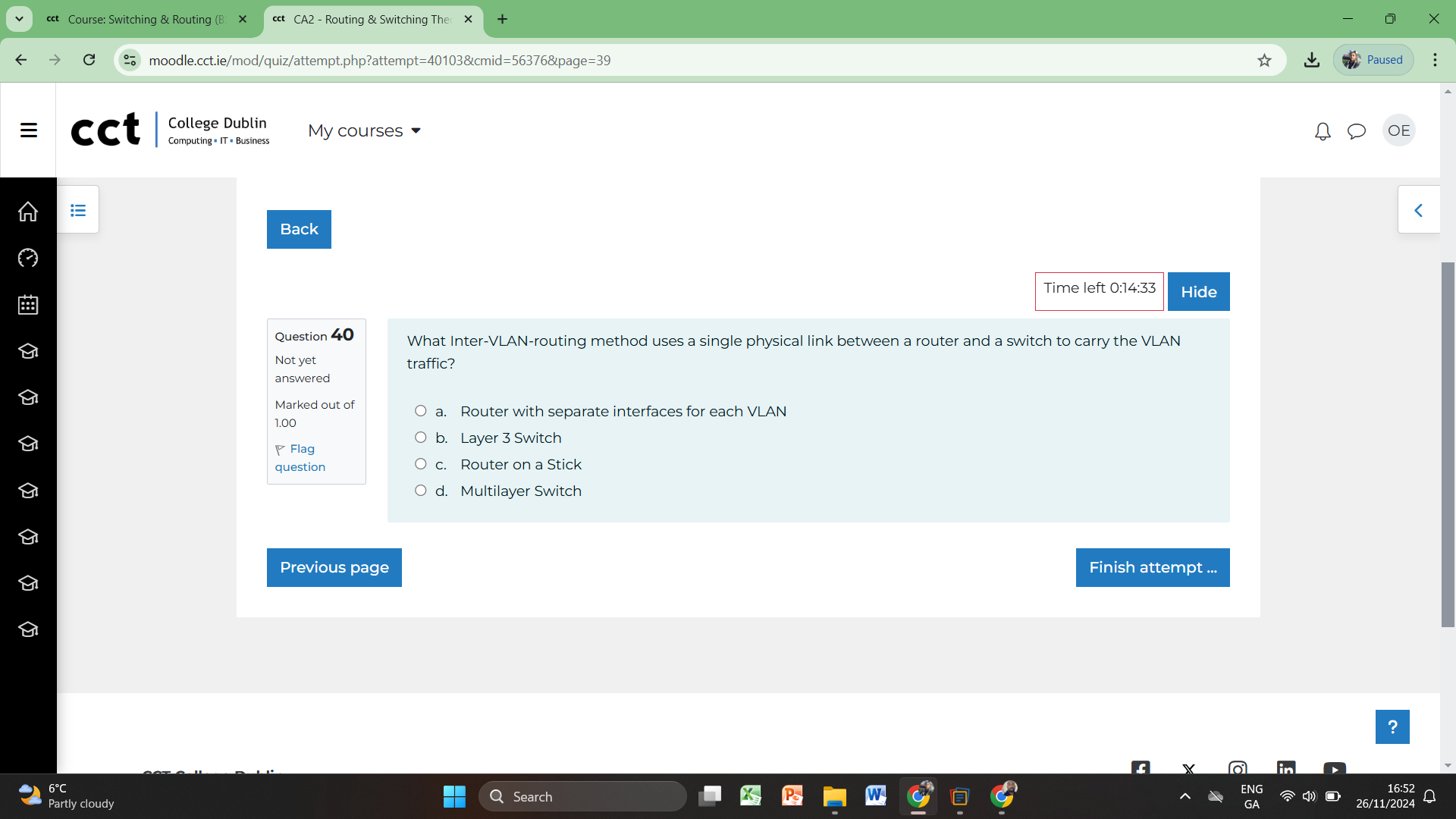Click the page vertical scrollbar
The height and width of the screenshot is (819, 1456).
tap(1448, 444)
